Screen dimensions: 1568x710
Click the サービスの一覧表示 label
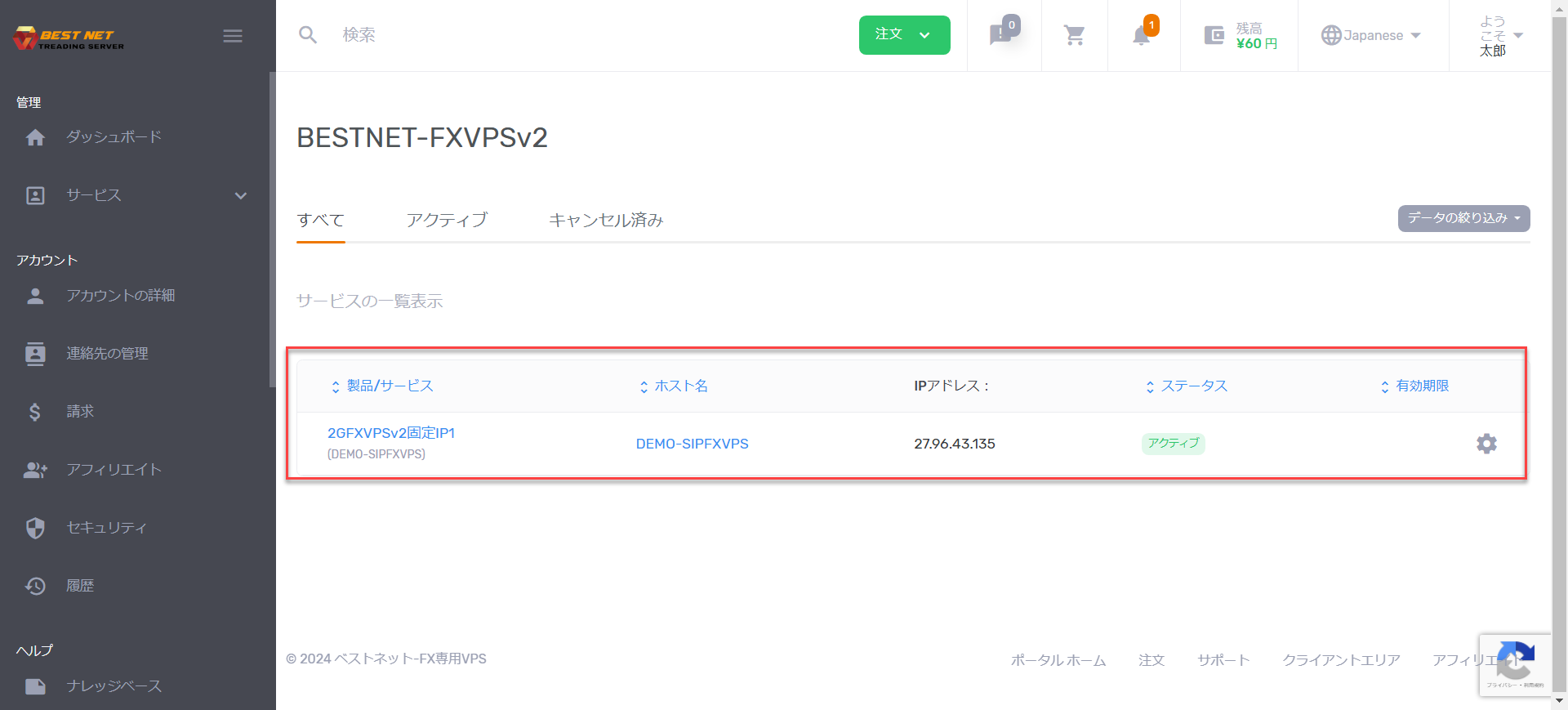point(370,301)
